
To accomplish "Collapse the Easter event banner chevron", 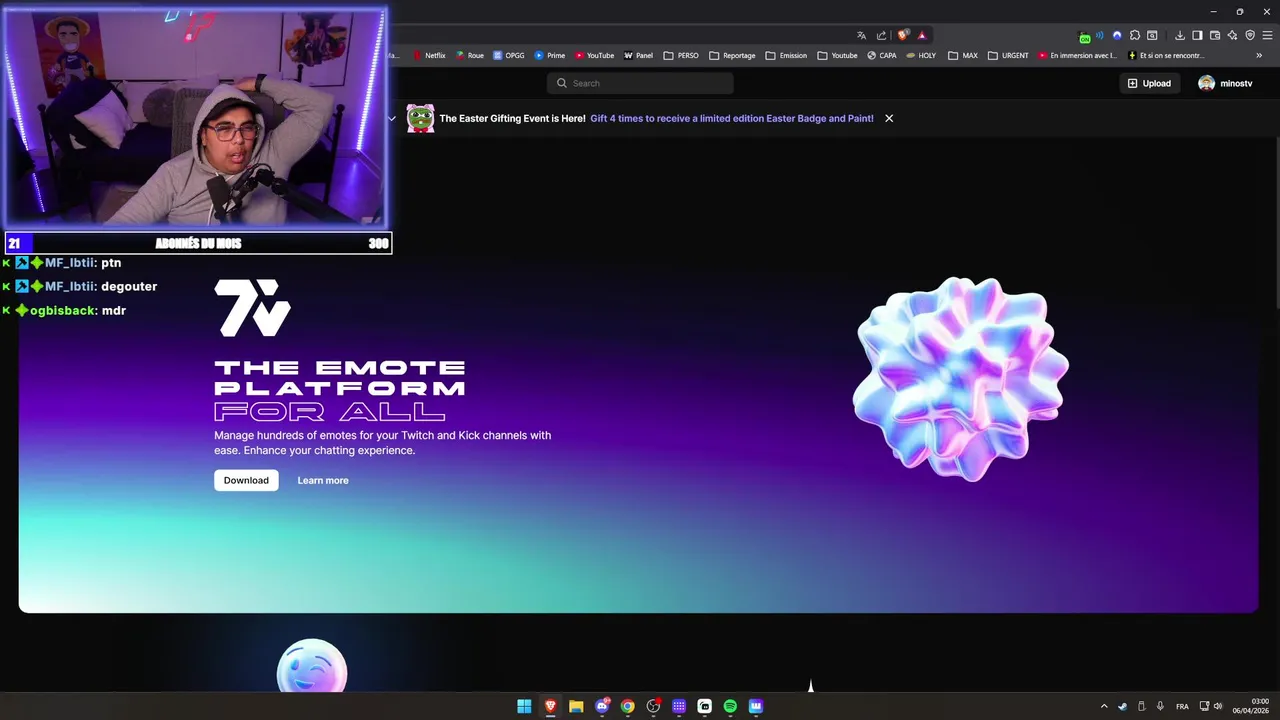I will pos(392,118).
